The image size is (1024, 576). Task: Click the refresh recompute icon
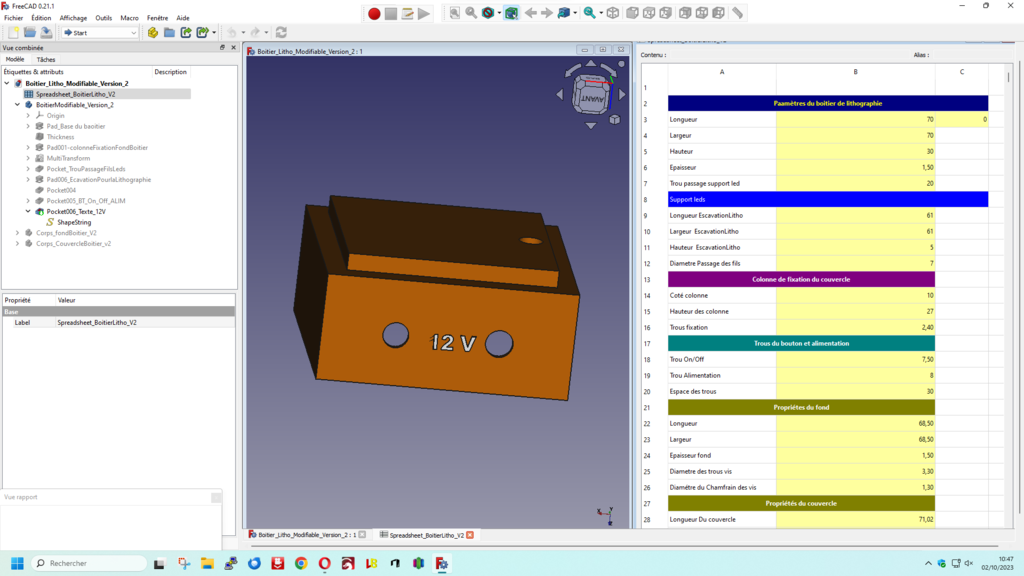pyautogui.click(x=281, y=33)
